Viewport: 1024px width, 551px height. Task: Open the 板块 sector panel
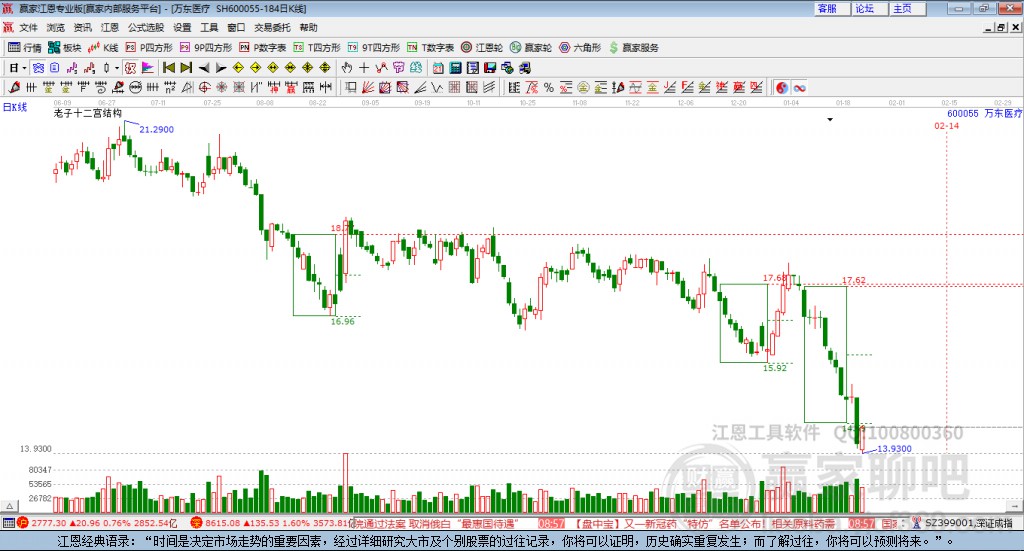pos(64,48)
